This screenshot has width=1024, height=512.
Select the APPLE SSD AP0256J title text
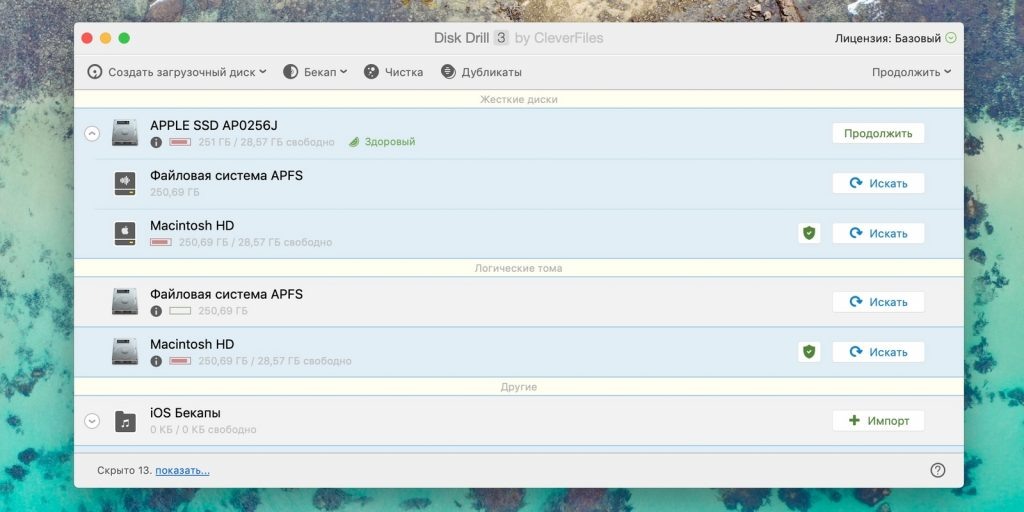coord(214,125)
